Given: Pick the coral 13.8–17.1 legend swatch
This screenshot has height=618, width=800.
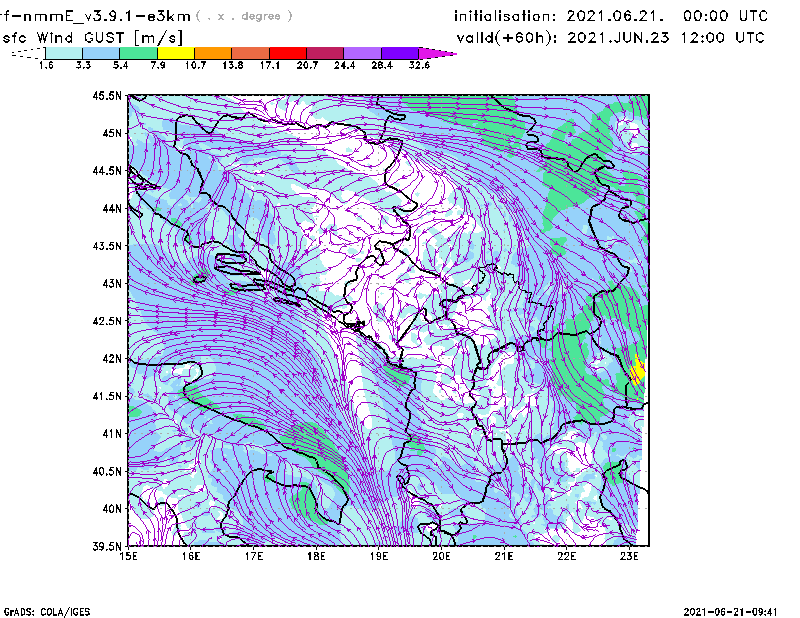Looking at the screenshot, I should point(251,53).
